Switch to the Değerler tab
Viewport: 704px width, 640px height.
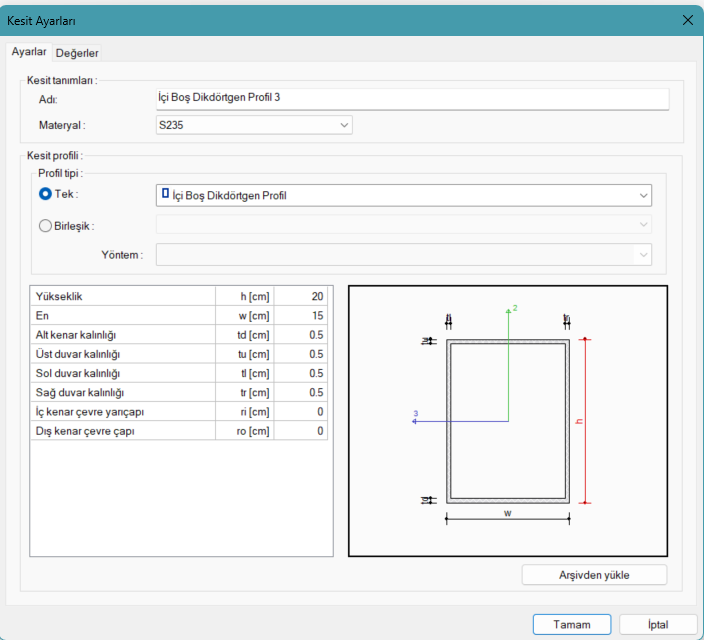[x=77, y=53]
